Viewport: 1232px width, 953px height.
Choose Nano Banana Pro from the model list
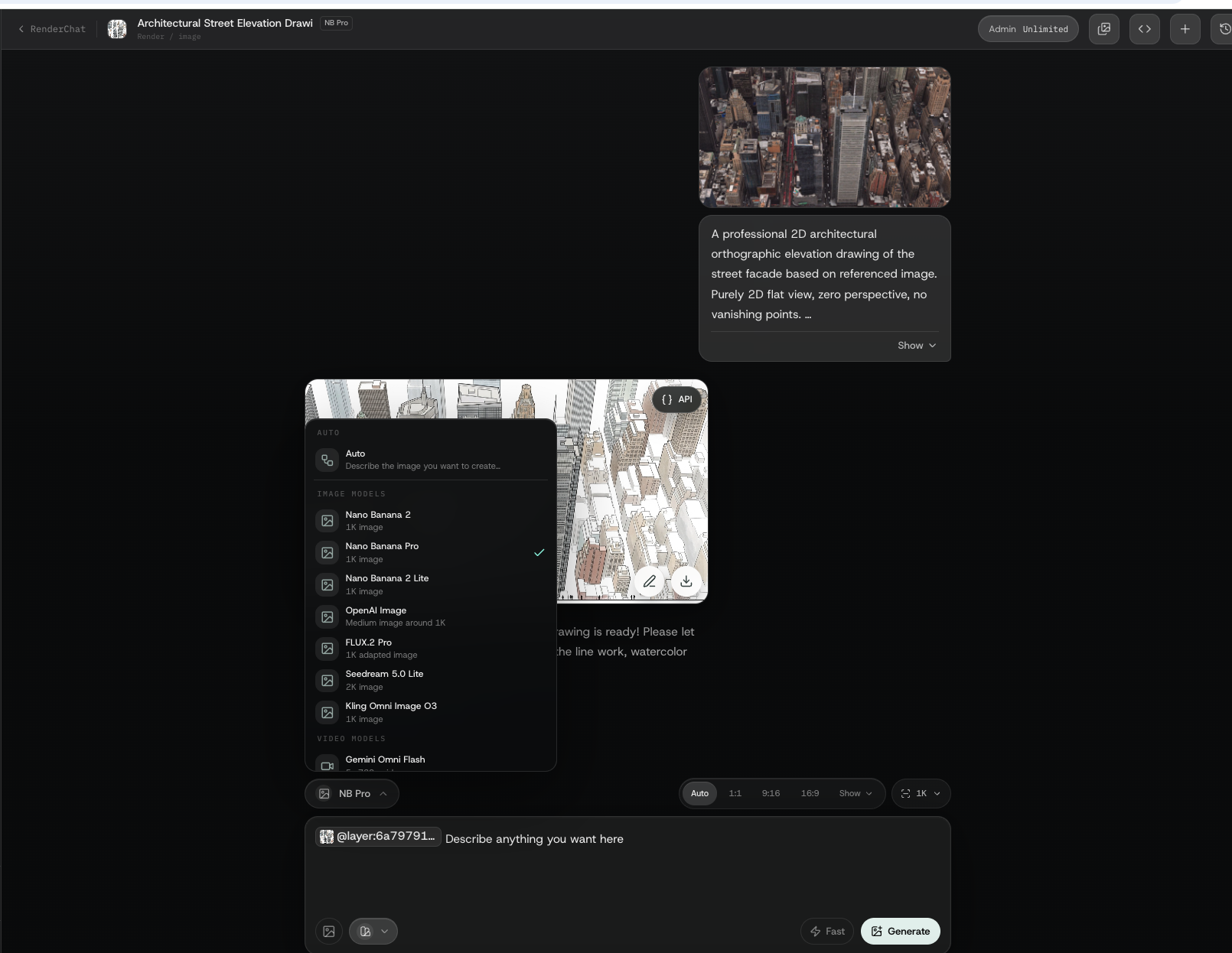[431, 552]
